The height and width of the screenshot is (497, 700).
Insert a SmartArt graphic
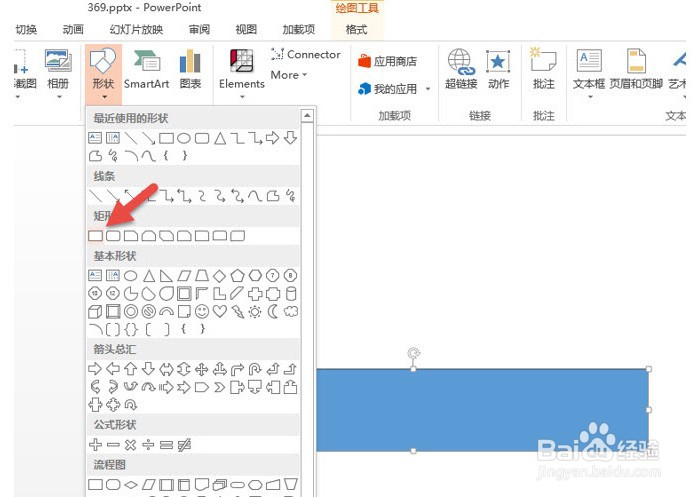(x=146, y=70)
